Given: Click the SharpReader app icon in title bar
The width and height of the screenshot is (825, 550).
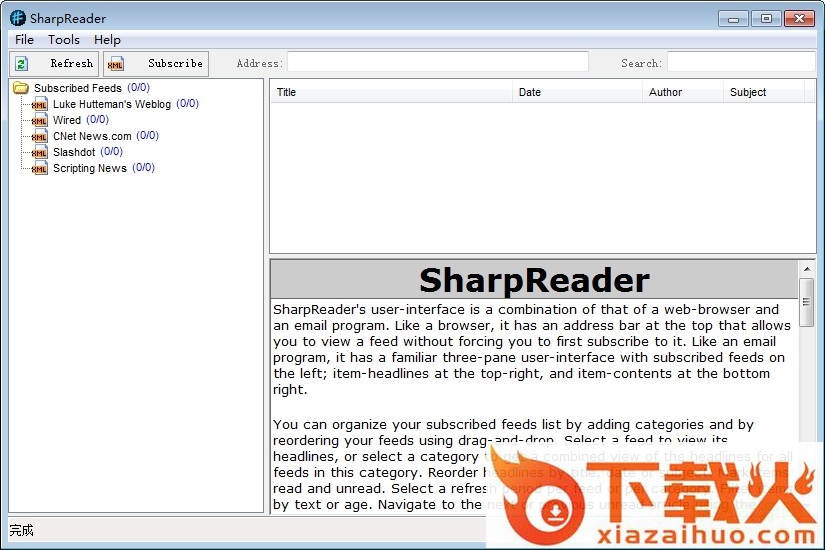Looking at the screenshot, I should (x=17, y=18).
